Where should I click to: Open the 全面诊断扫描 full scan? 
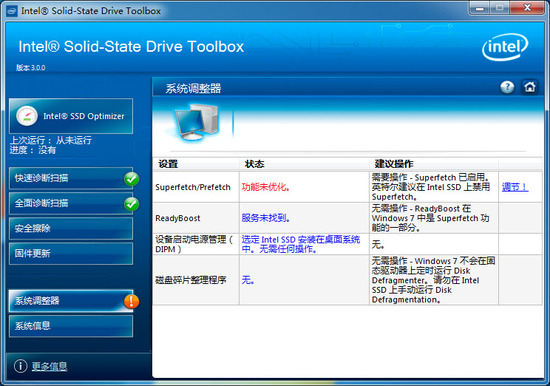(x=71, y=203)
